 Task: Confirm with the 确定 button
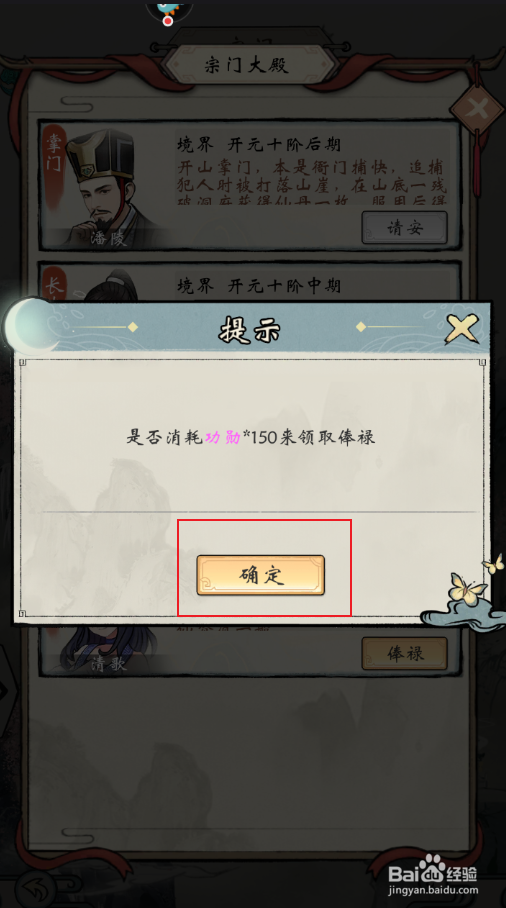click(261, 575)
